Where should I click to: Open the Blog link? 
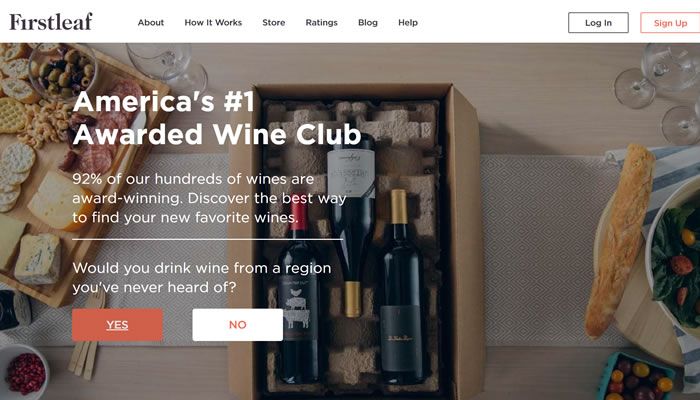[x=368, y=22]
